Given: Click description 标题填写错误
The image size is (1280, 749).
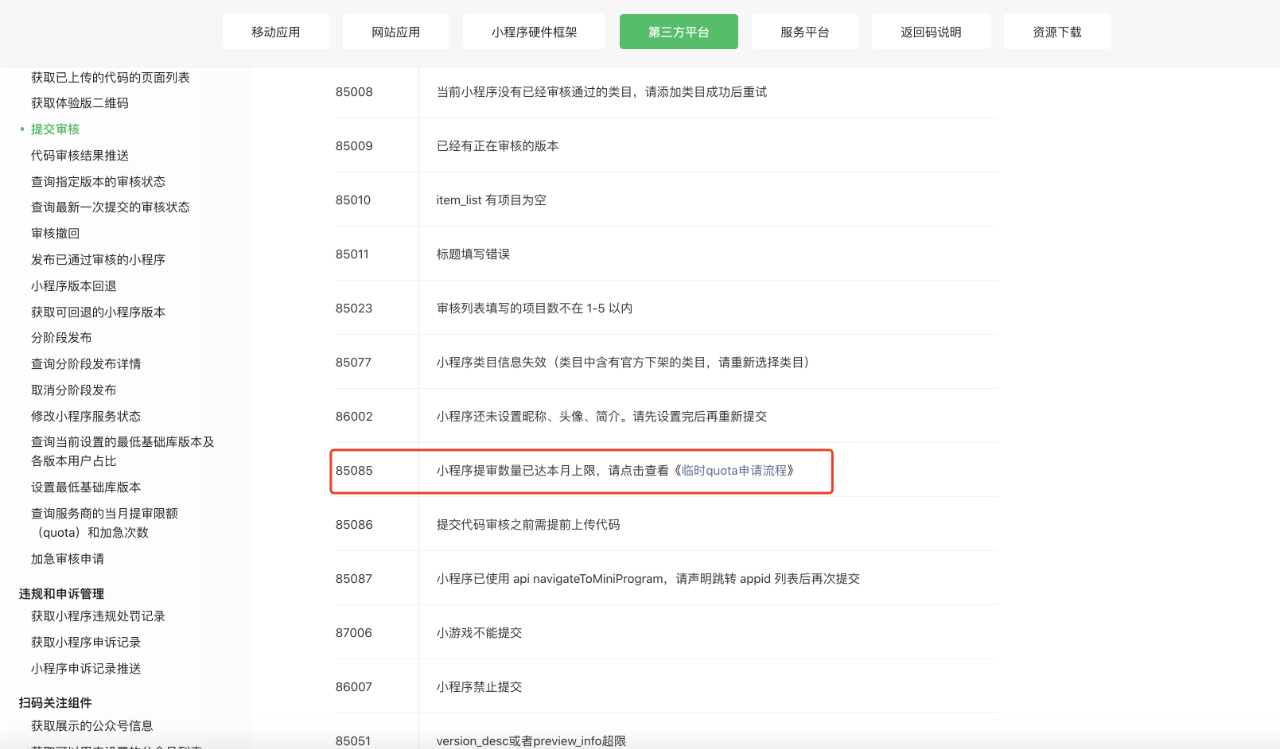Looking at the screenshot, I should point(473,254).
